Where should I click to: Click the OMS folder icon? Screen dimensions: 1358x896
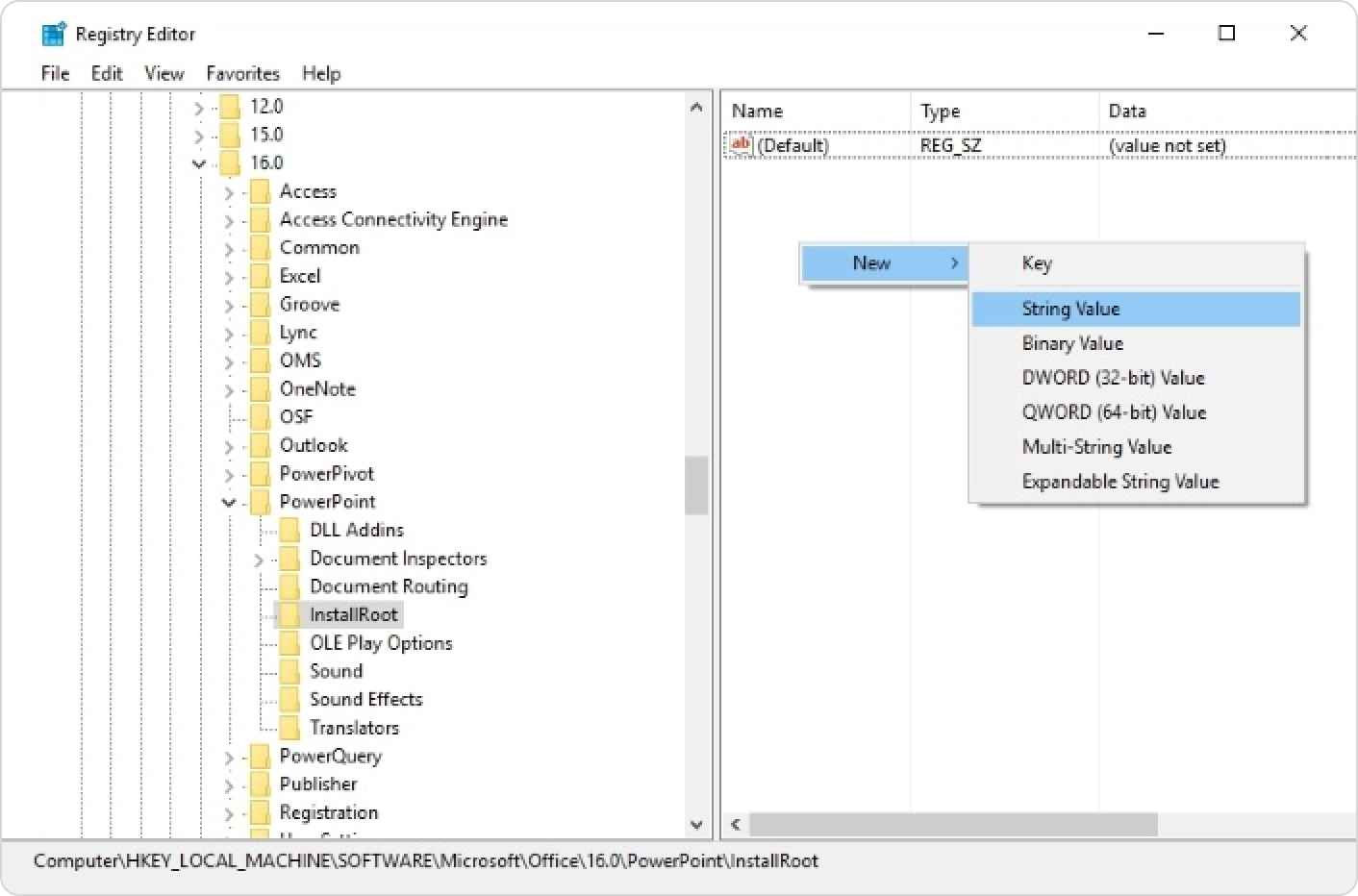tap(259, 361)
